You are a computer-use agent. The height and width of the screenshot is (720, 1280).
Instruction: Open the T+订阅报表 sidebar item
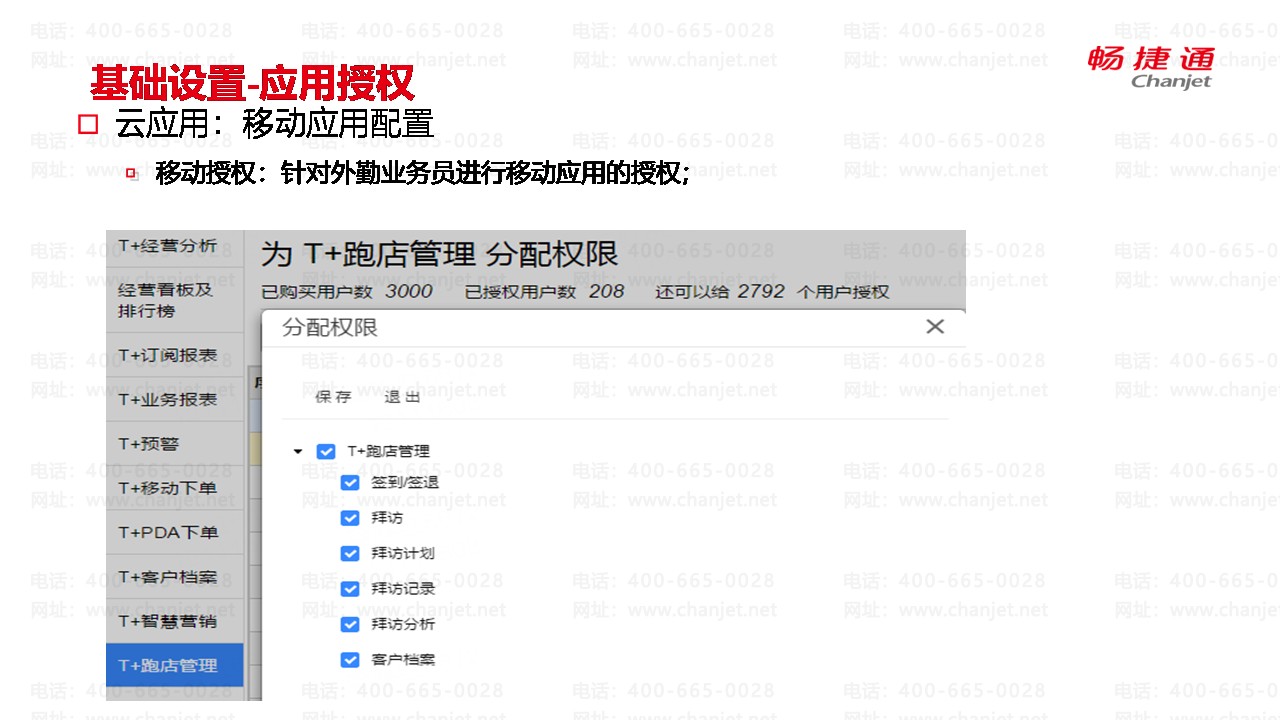pos(175,355)
